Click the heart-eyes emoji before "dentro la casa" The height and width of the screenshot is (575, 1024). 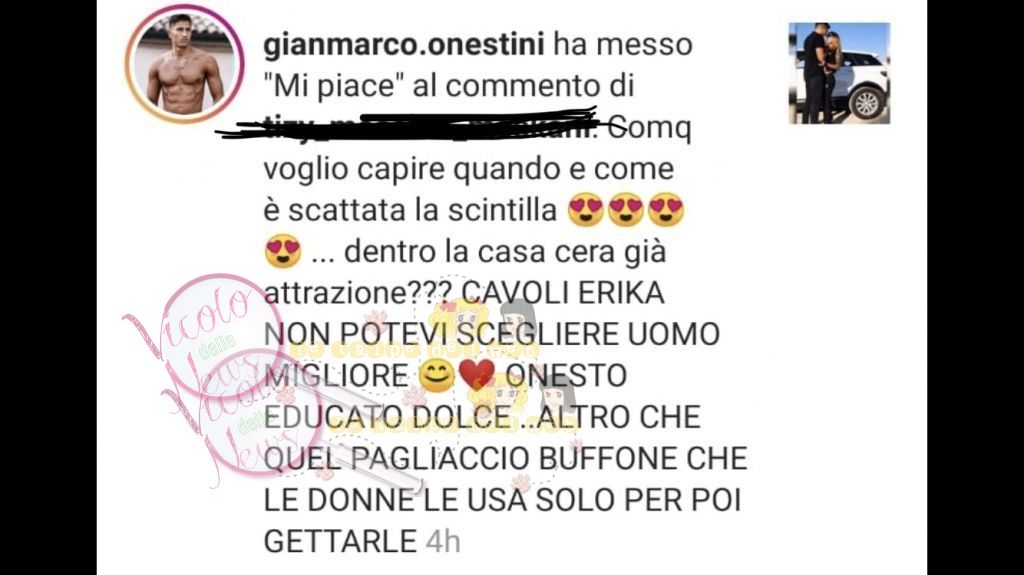283,251
